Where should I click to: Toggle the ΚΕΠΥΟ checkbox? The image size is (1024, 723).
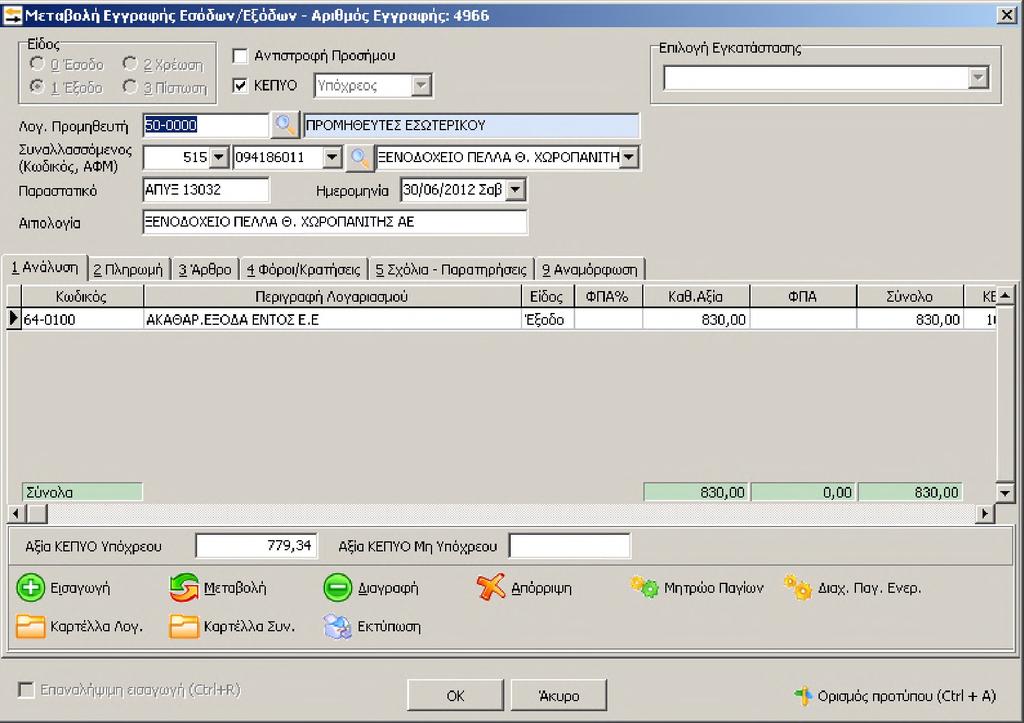click(240, 86)
